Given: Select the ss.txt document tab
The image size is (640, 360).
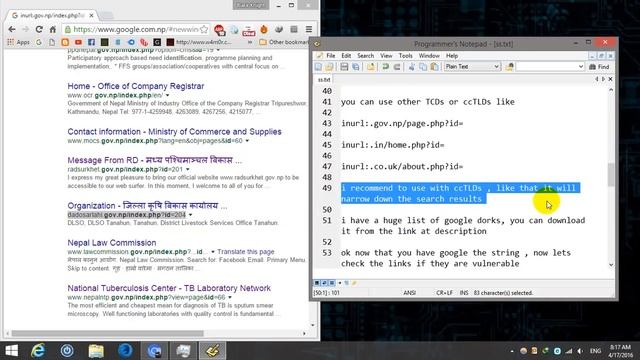Looking at the screenshot, I should [x=324, y=80].
